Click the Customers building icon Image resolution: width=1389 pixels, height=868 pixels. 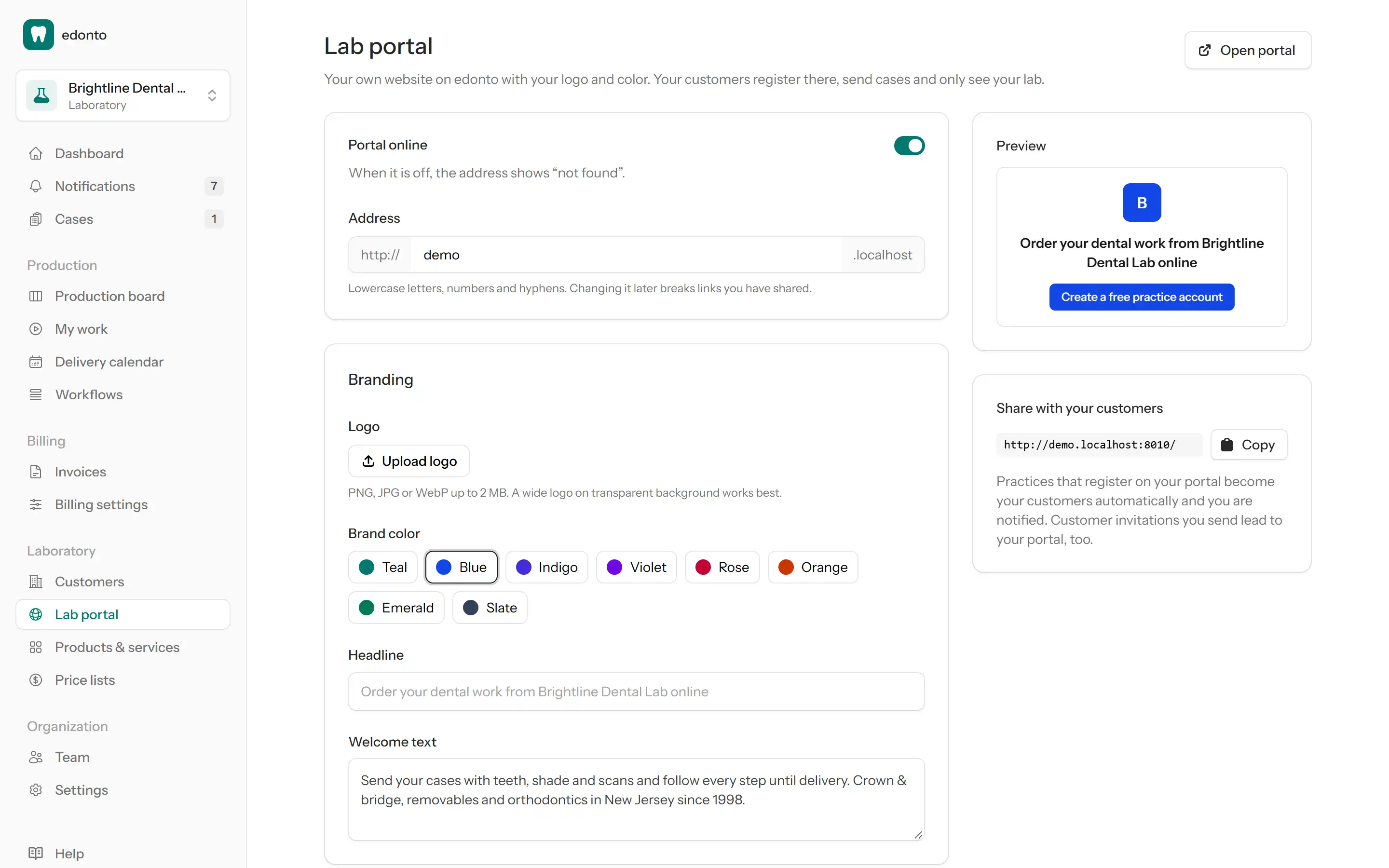[x=36, y=582]
